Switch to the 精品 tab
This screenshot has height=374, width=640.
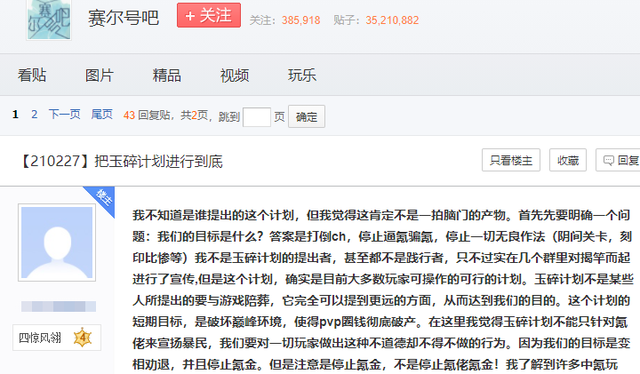point(167,75)
